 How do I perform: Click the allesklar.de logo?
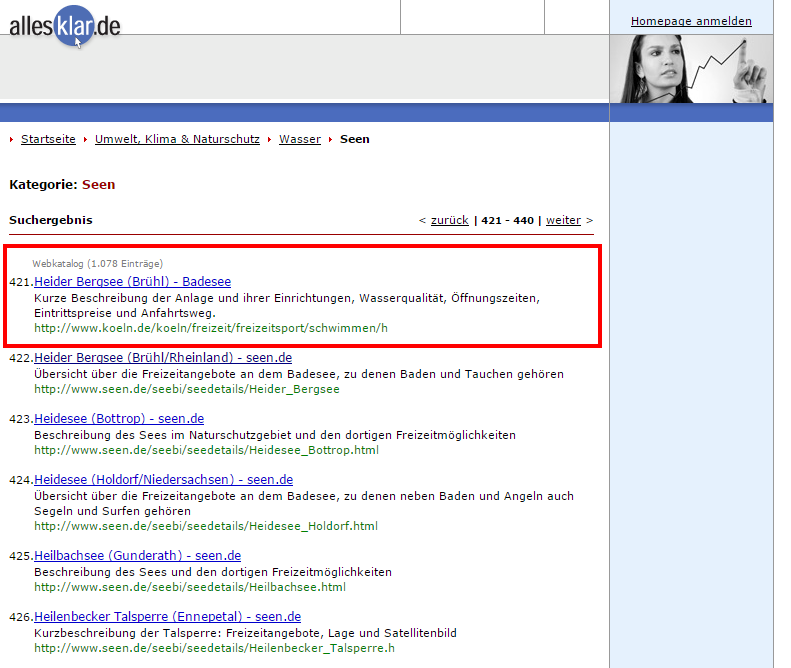click(65, 26)
